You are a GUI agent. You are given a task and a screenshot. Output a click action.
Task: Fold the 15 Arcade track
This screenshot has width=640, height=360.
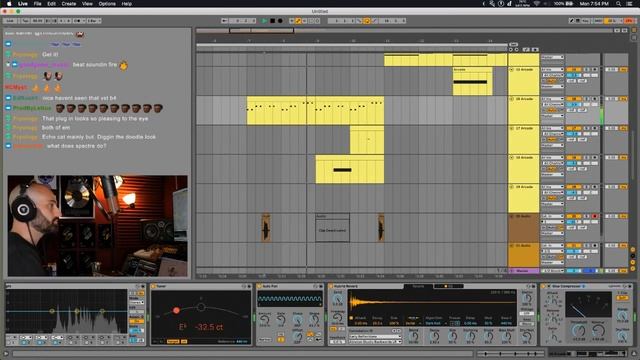(512, 70)
